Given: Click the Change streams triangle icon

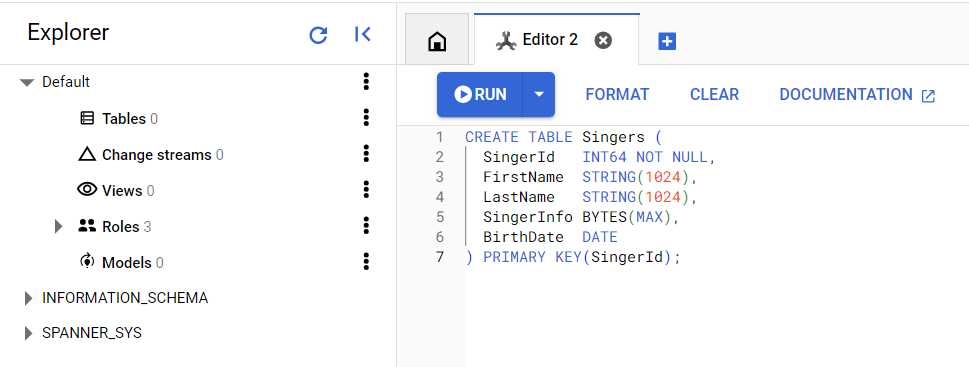Looking at the screenshot, I should 87,154.
